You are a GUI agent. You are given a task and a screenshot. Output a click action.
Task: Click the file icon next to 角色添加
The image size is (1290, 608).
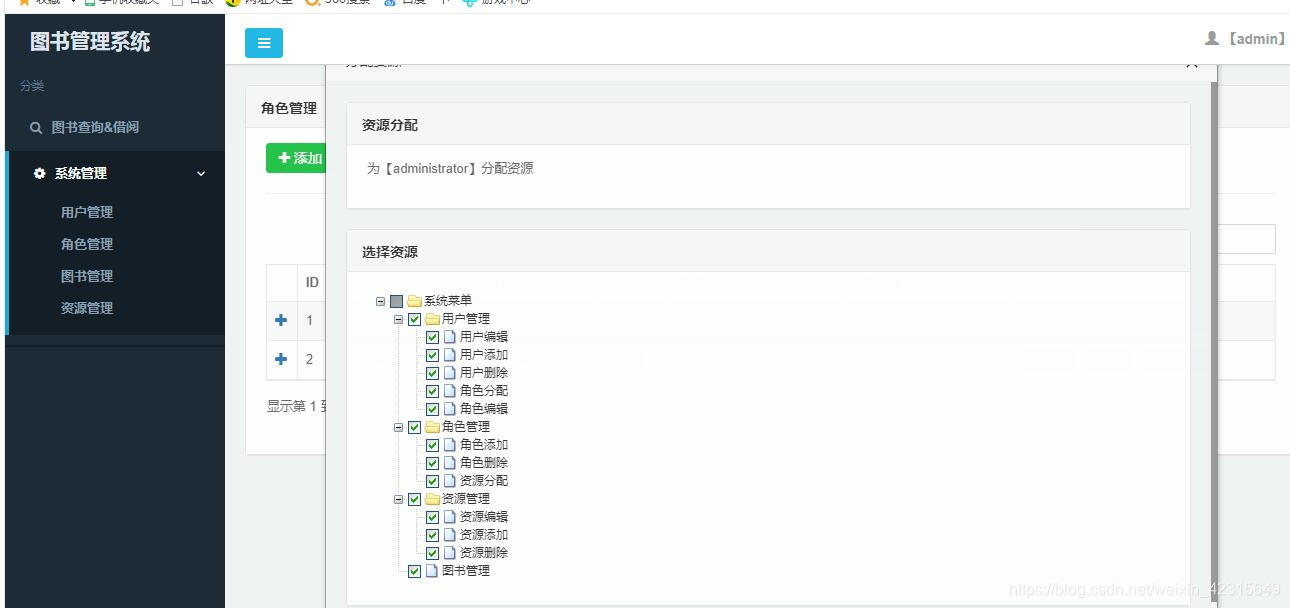point(450,445)
